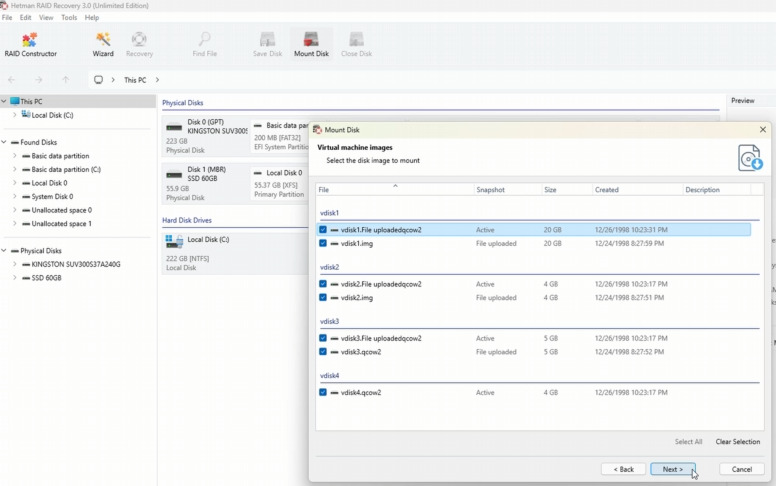Expand the Unallocated space 0 node
This screenshot has width=776, height=486.
(x=14, y=210)
